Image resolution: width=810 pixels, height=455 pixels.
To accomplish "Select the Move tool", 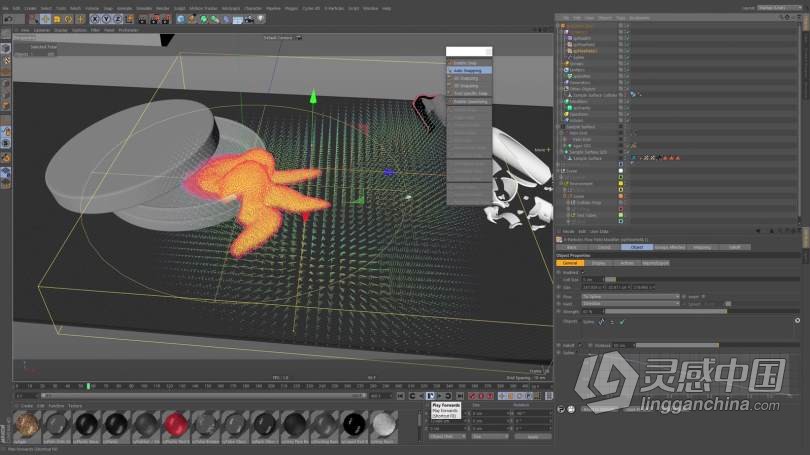I will [45, 19].
